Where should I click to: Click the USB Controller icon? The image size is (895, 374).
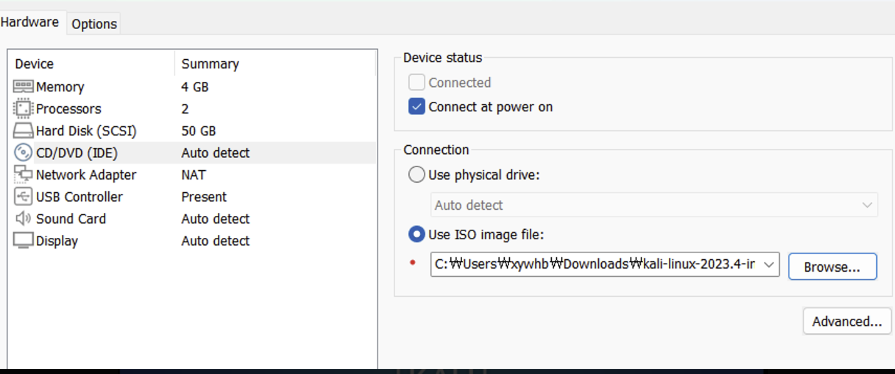23,196
